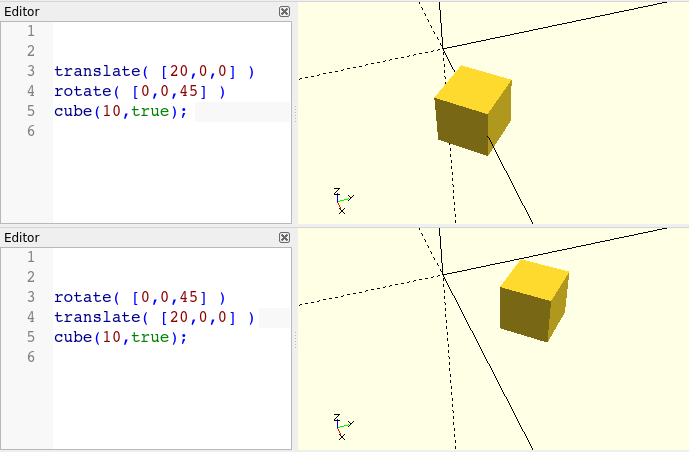Close the bottom Editor panel
Viewport: 689px width, 452px height.
click(284, 237)
